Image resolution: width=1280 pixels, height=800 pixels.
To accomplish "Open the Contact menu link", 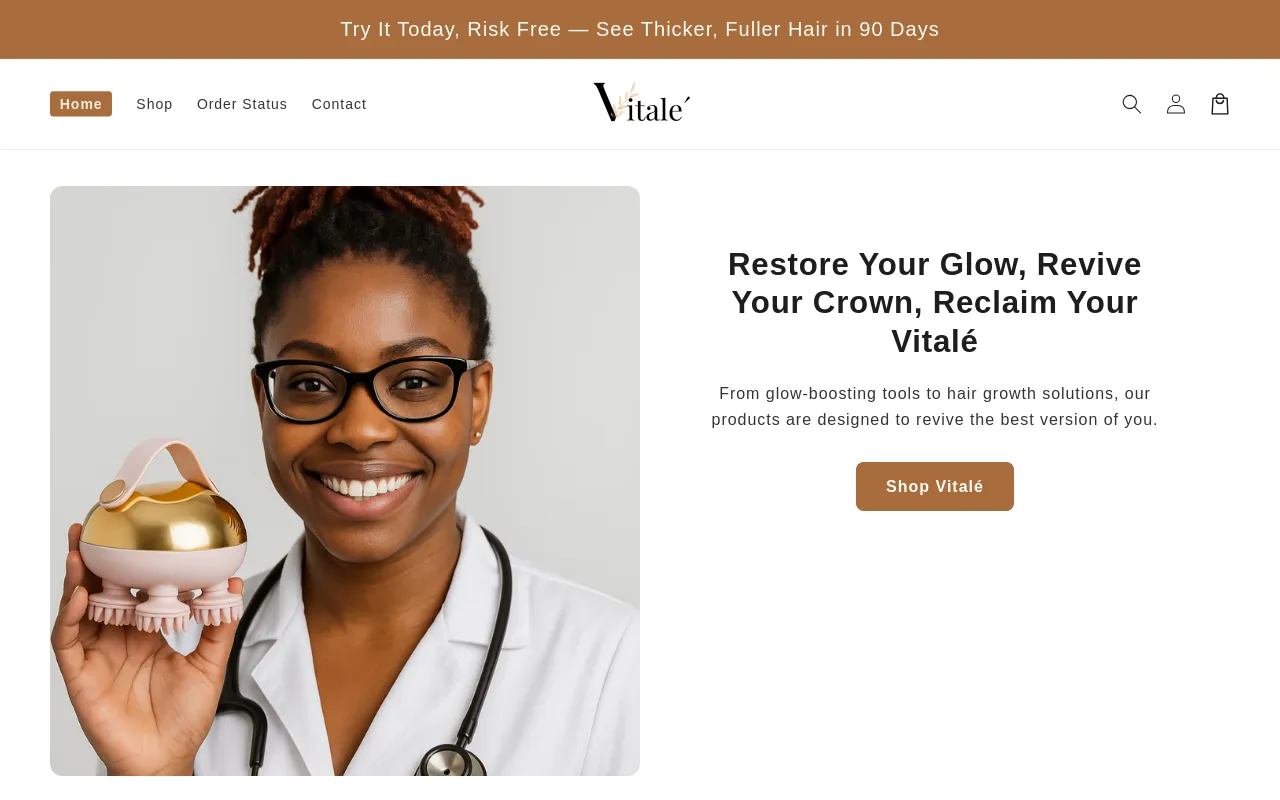I will click(339, 104).
